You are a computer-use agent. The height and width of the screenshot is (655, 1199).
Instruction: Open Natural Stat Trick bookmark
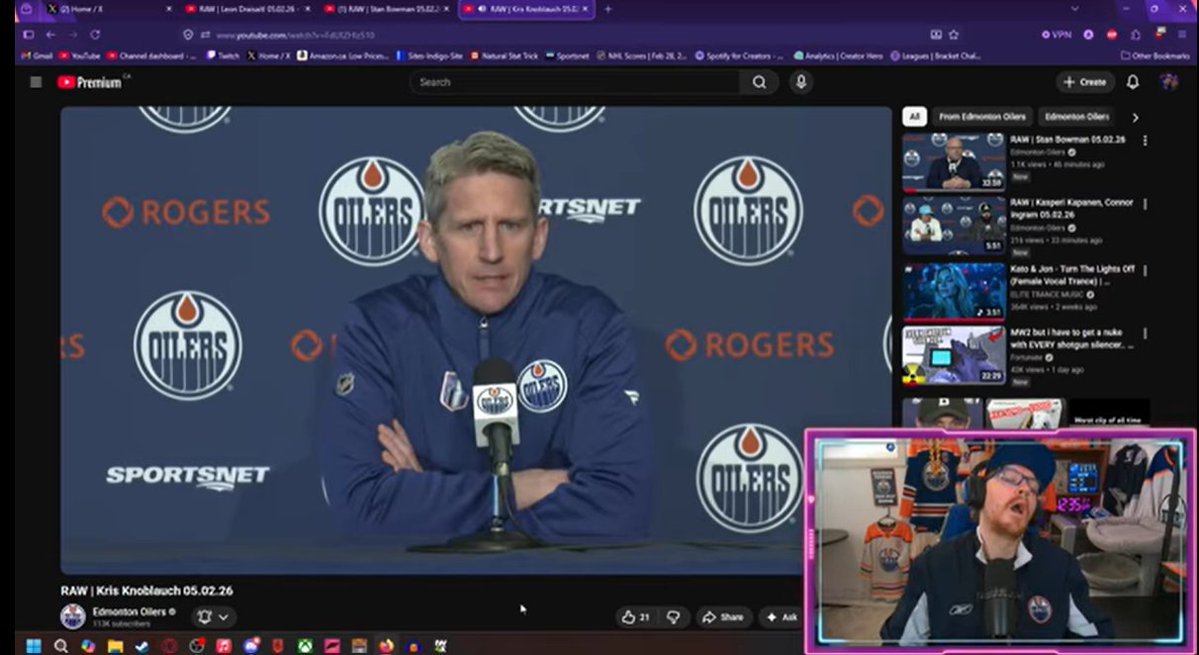503,56
